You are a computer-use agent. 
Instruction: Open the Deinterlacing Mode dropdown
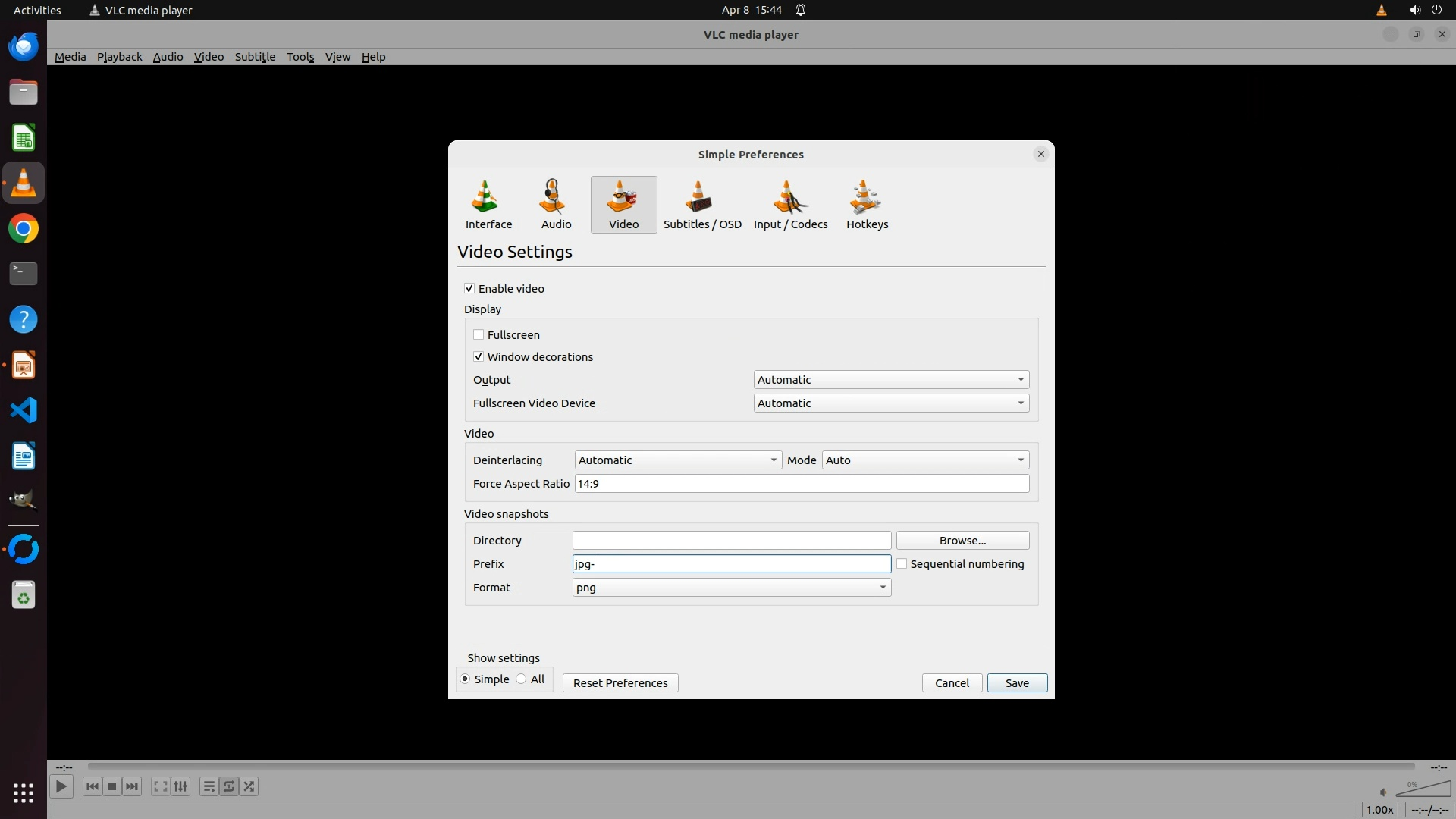tap(925, 460)
